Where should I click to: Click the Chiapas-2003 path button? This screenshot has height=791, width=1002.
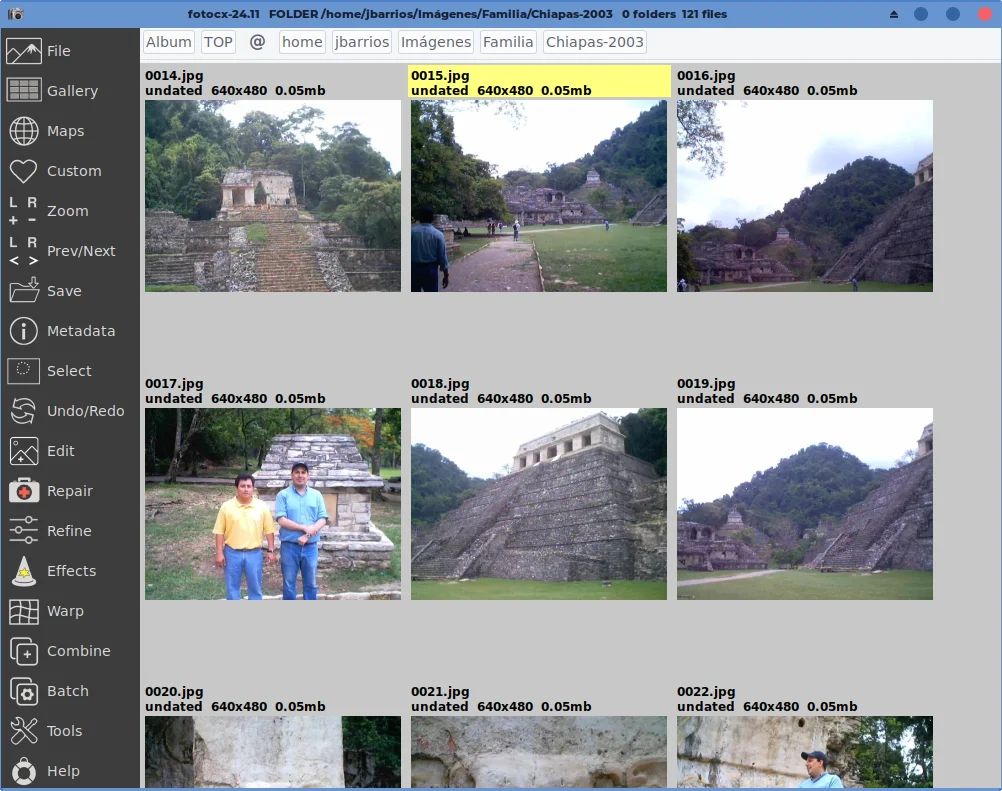[594, 42]
